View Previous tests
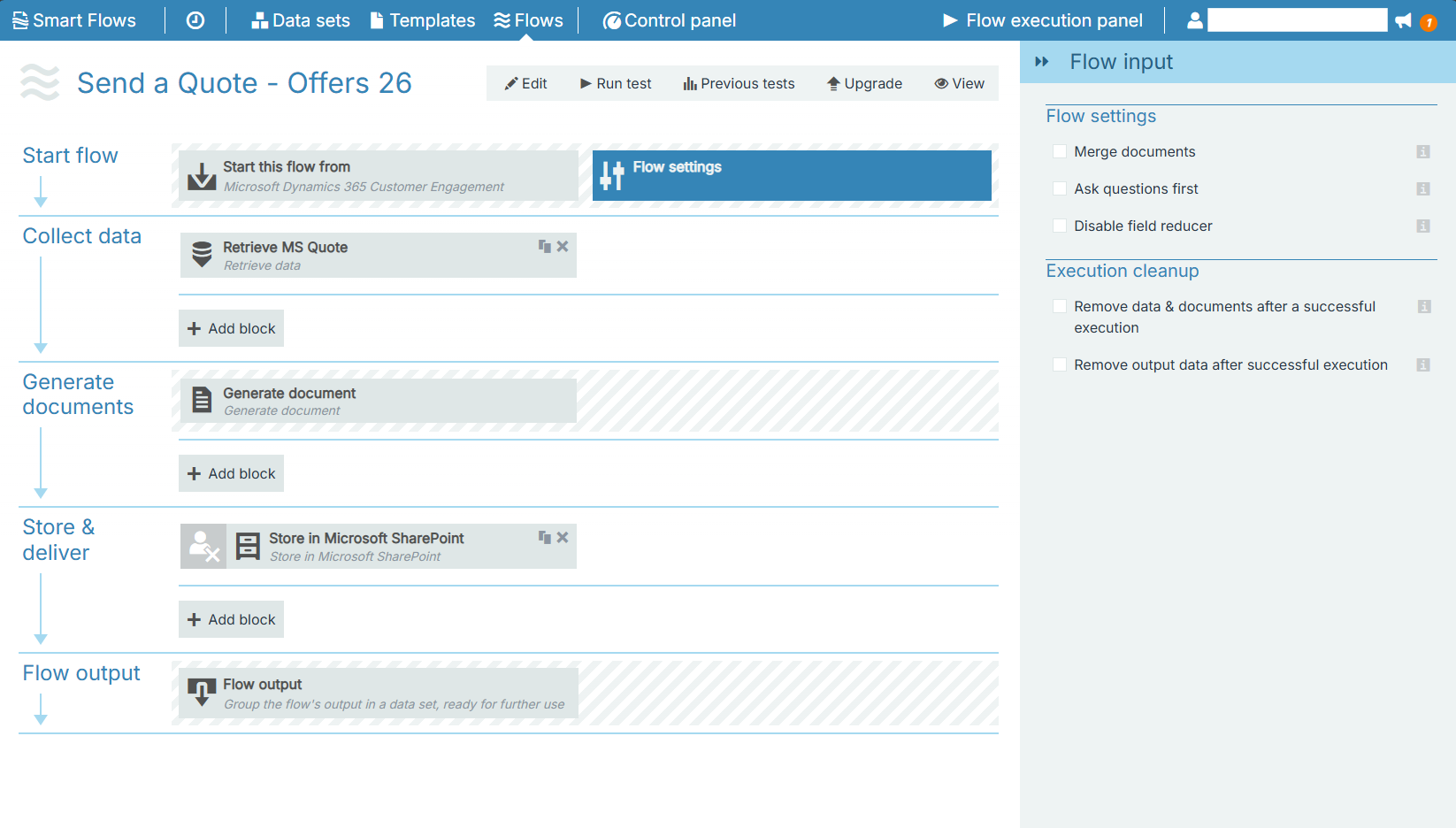Screen dimensions: 1456x828 [x=739, y=83]
